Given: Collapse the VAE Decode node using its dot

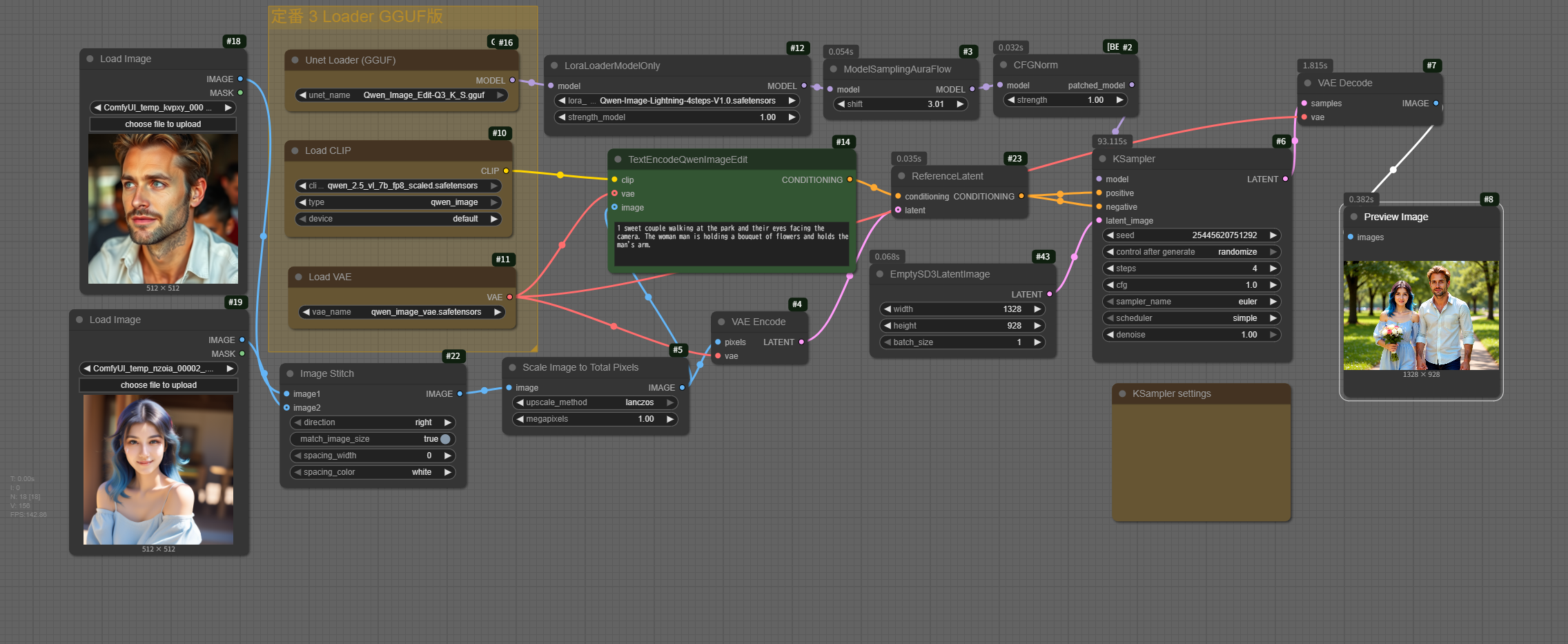Looking at the screenshot, I should click(1307, 83).
